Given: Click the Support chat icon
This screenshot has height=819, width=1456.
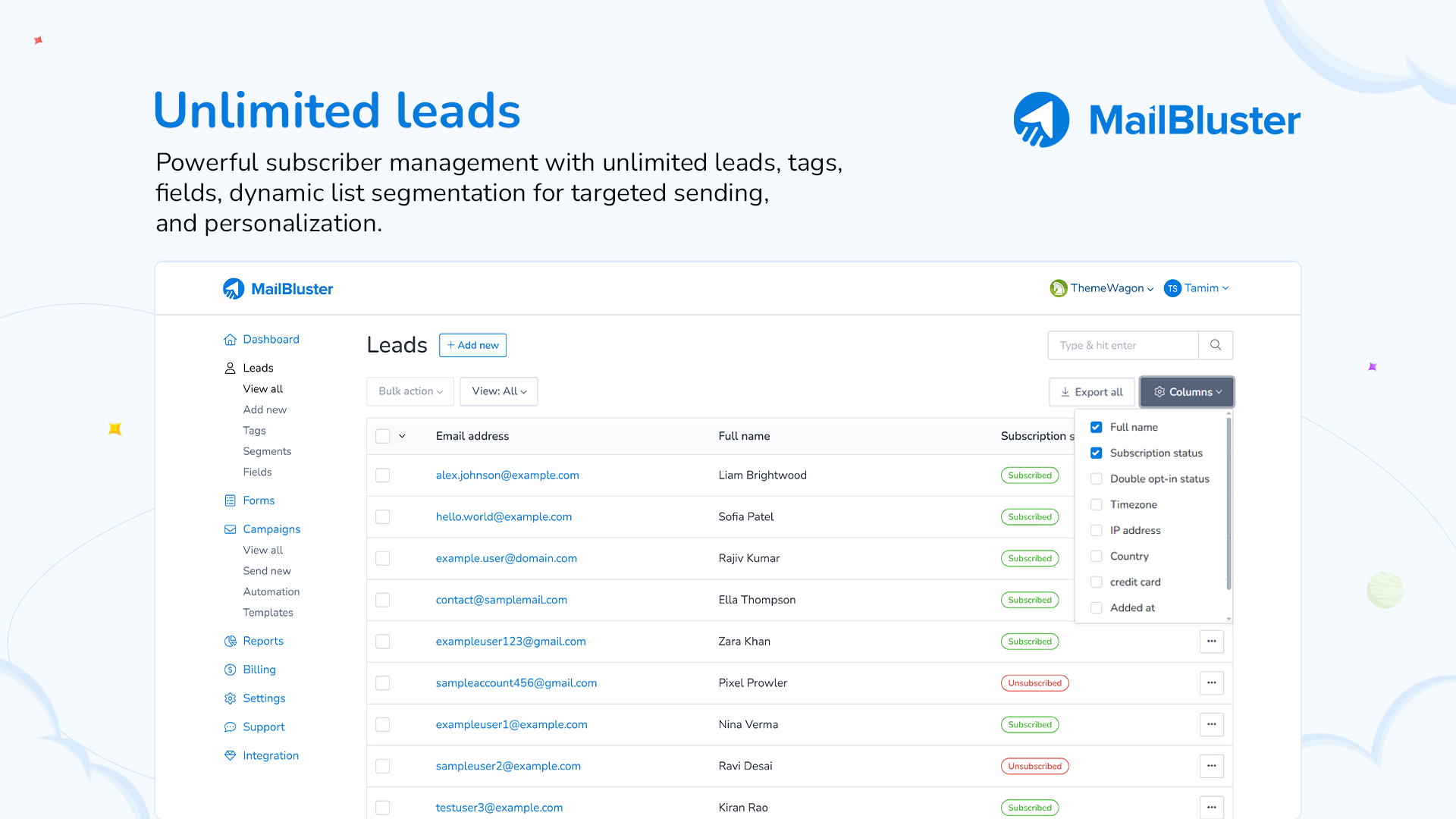Looking at the screenshot, I should 230,727.
